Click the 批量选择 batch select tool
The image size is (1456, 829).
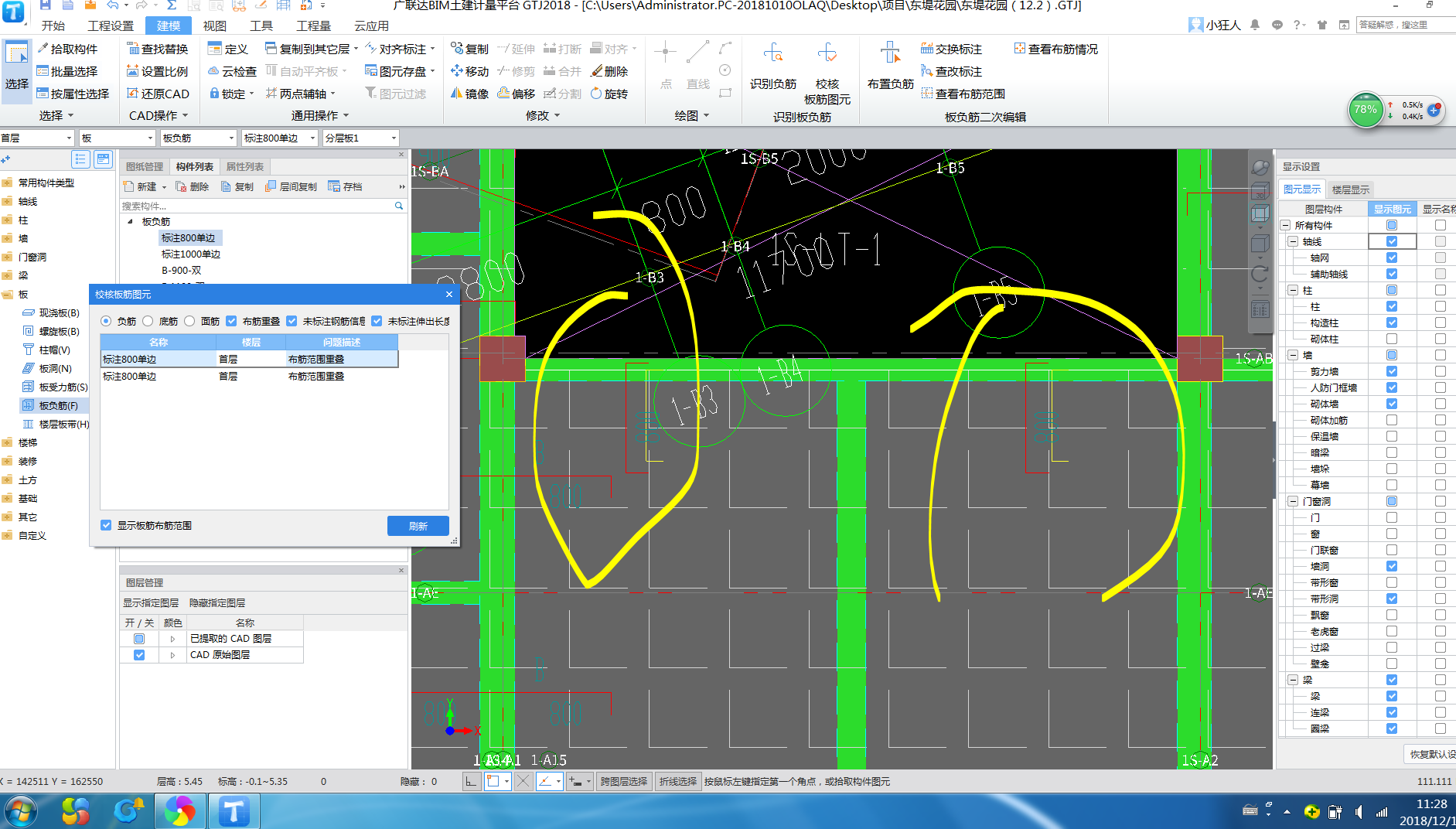(x=67, y=71)
